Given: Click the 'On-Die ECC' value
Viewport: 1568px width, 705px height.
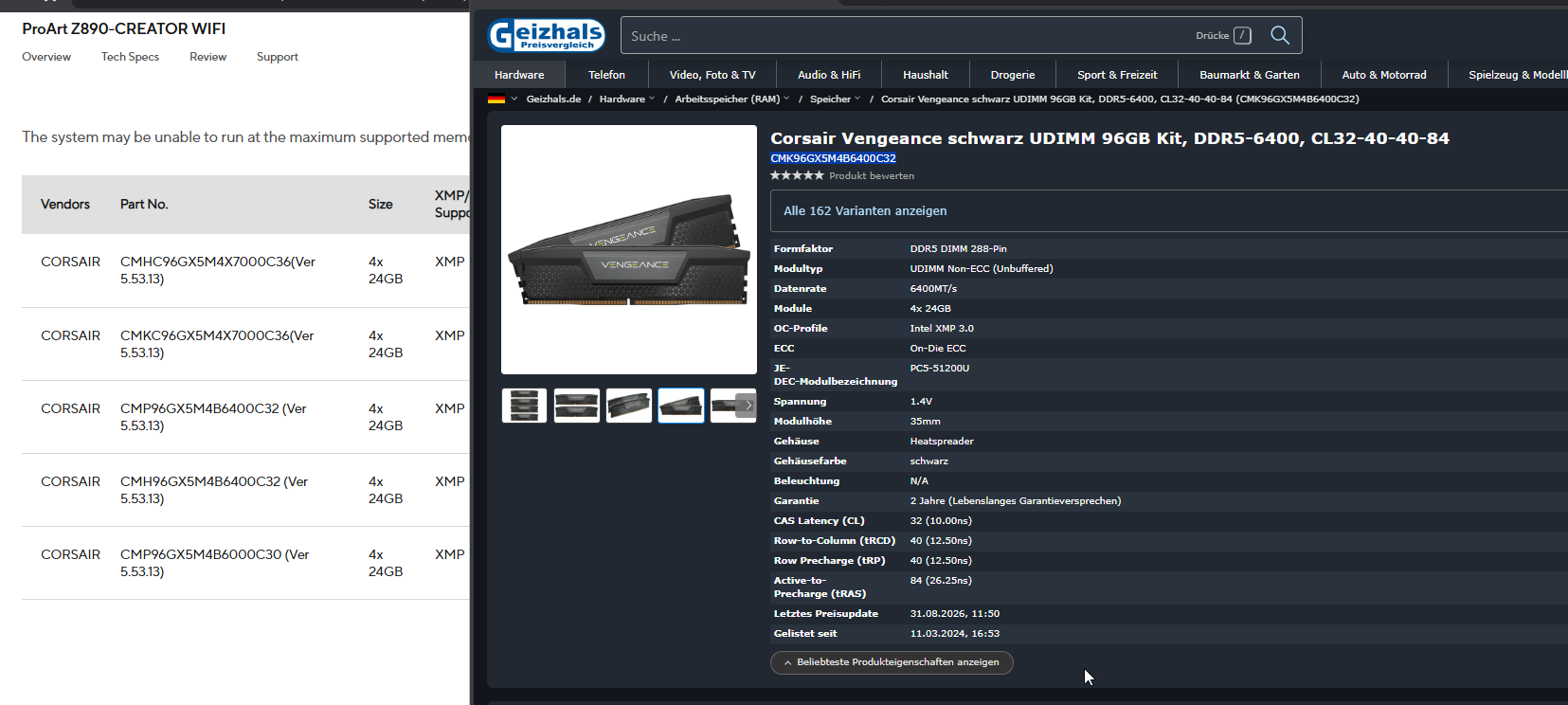Looking at the screenshot, I should [x=938, y=349].
